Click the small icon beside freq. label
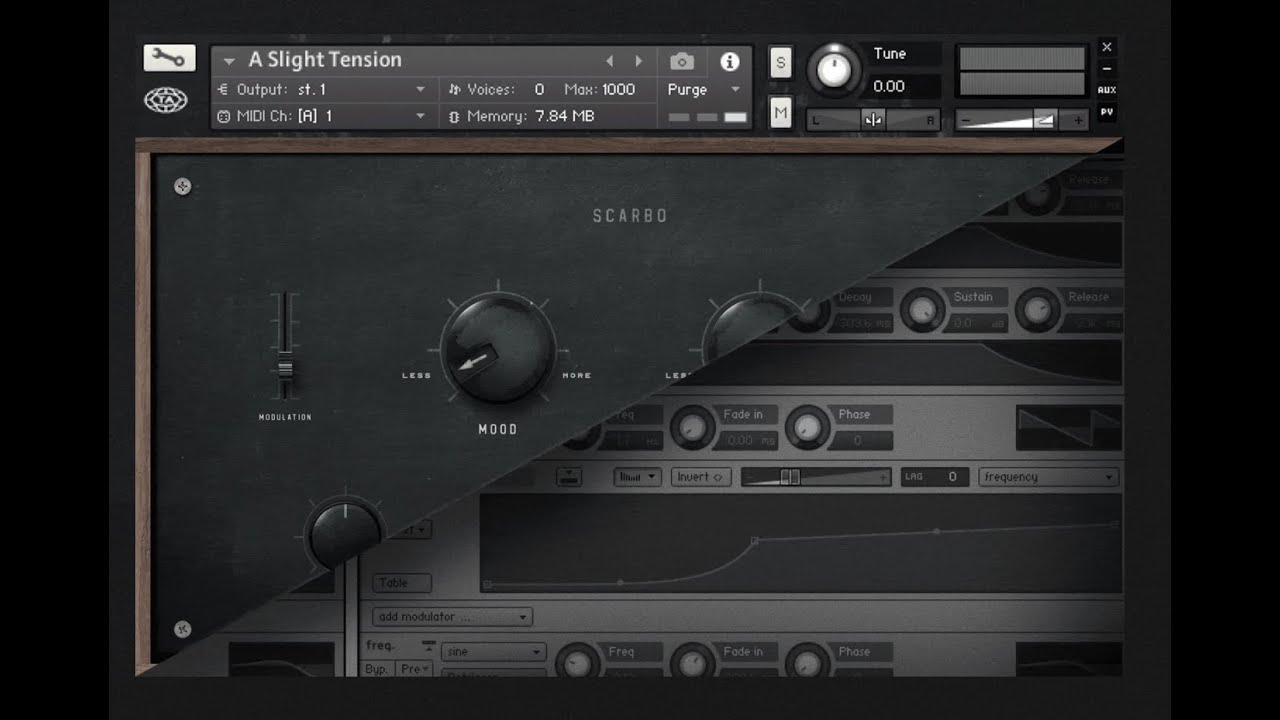Image resolution: width=1280 pixels, height=720 pixels. [x=429, y=646]
